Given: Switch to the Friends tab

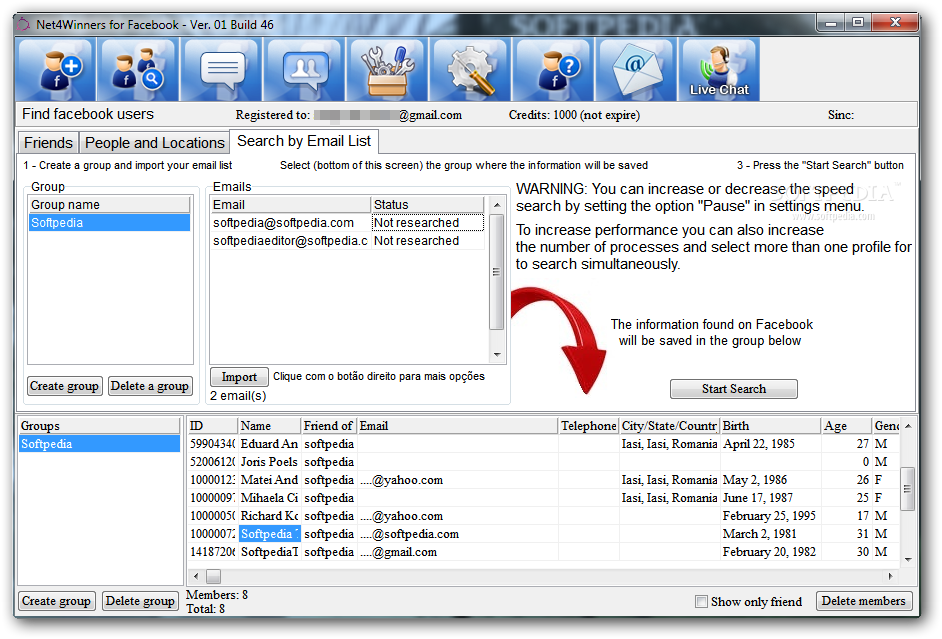Looking at the screenshot, I should click(x=48, y=143).
